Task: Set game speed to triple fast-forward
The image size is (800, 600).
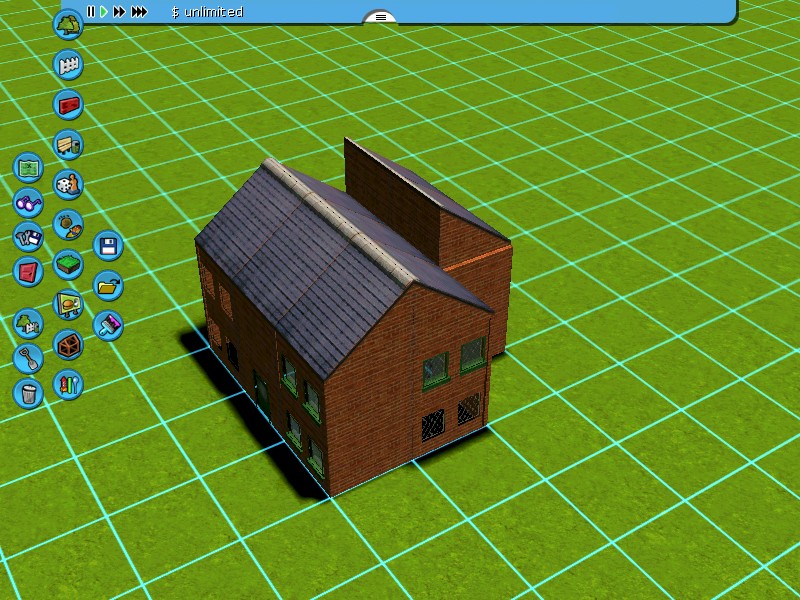Action: click(x=139, y=12)
